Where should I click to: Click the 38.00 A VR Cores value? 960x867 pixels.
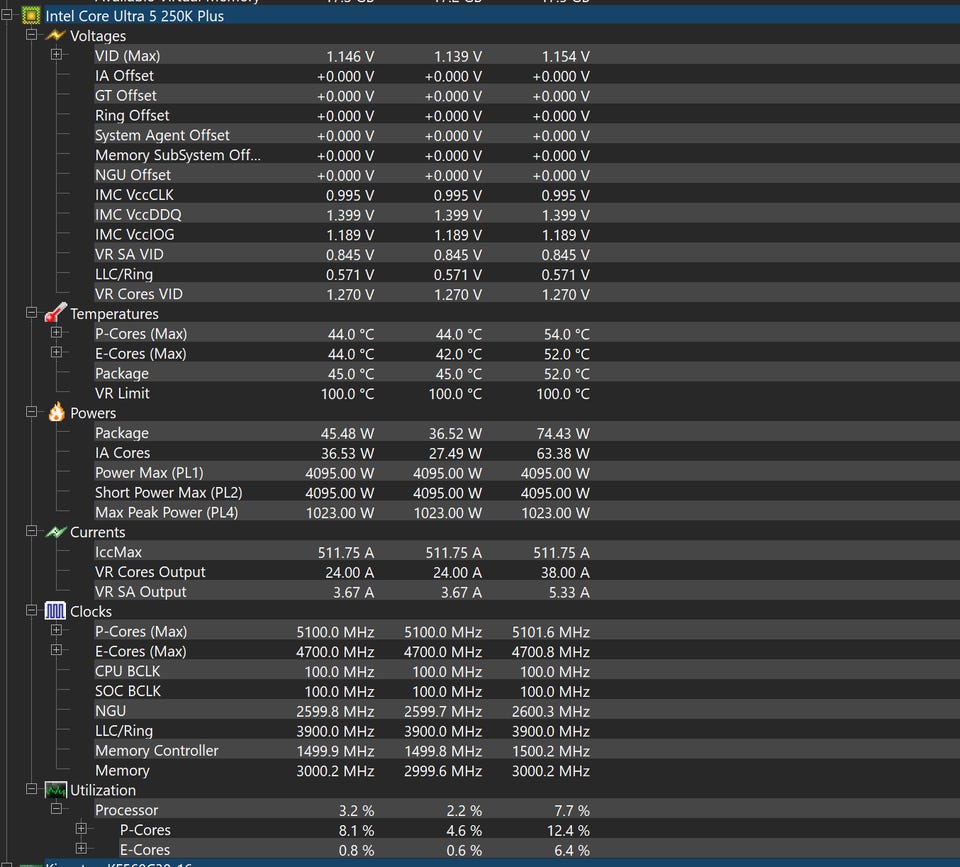point(565,572)
